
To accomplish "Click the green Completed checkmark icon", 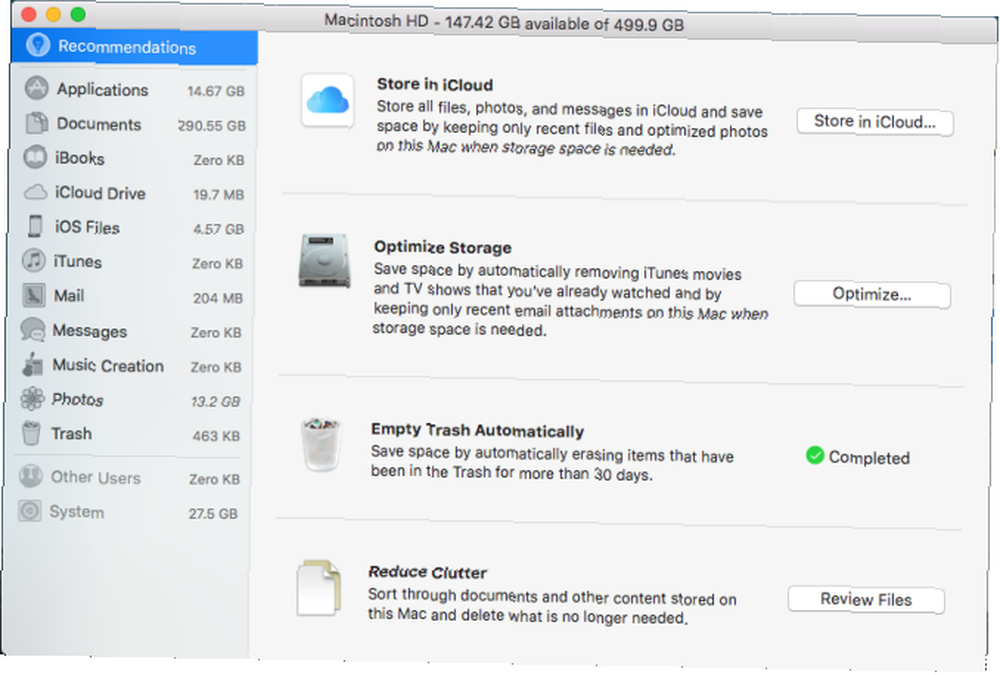I will [x=814, y=455].
